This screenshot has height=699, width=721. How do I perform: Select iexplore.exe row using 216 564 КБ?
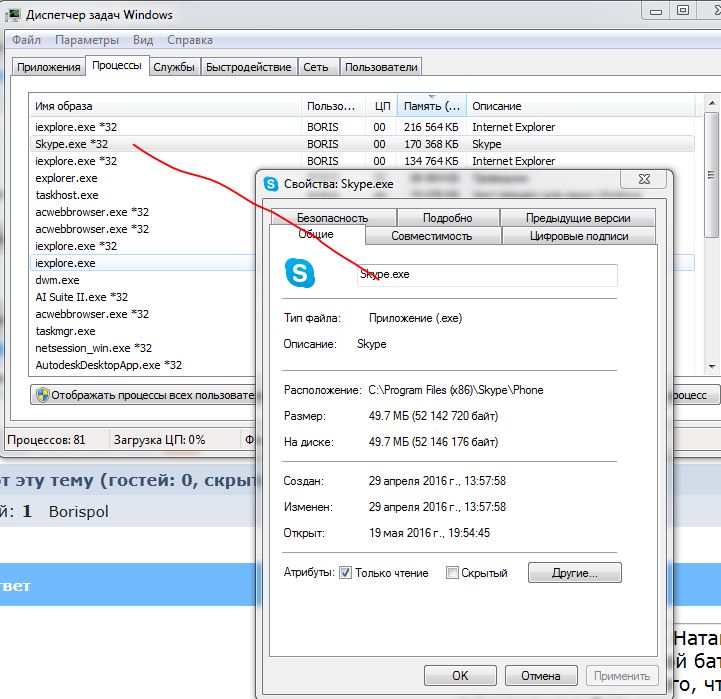(362, 127)
